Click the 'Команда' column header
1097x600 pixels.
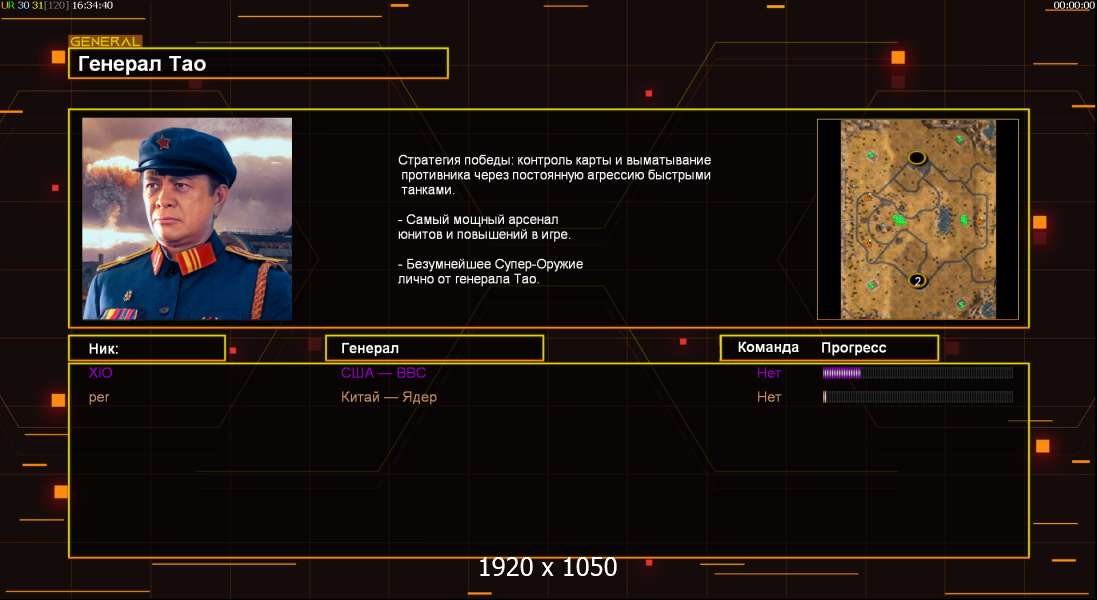click(x=767, y=348)
